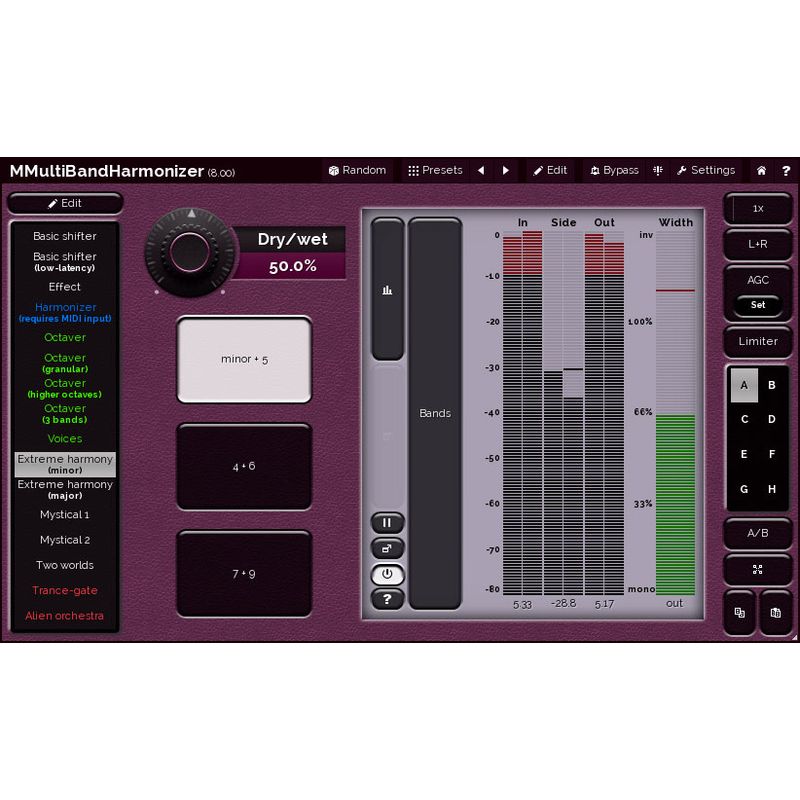Select preset slot A
The width and height of the screenshot is (800, 800).
pos(744,385)
